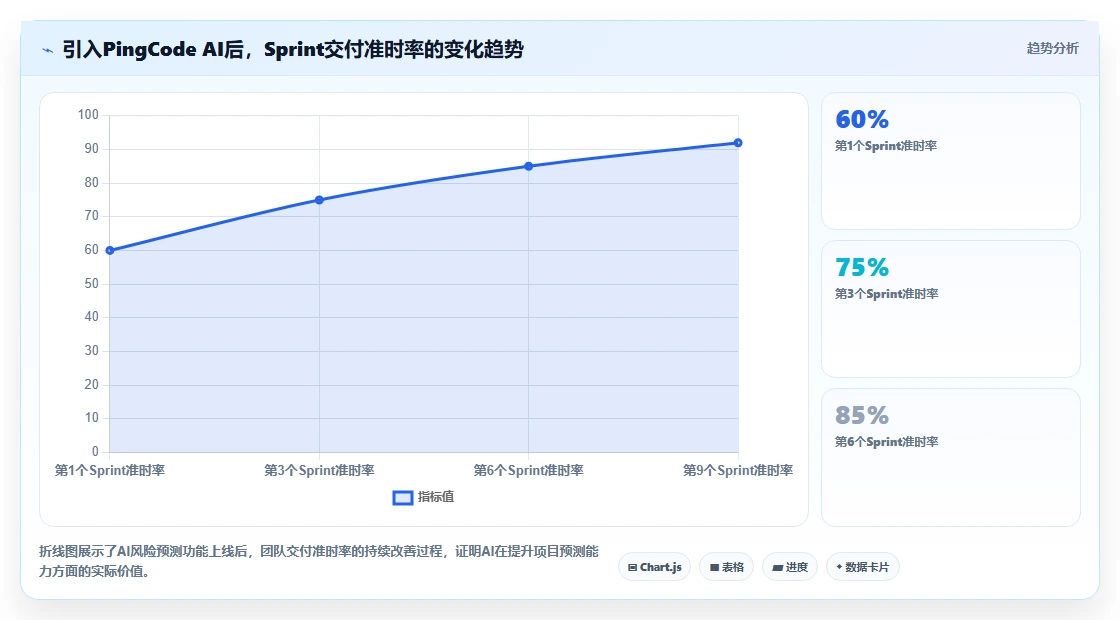
Task: Select the 进度 tag
Action: 790,567
